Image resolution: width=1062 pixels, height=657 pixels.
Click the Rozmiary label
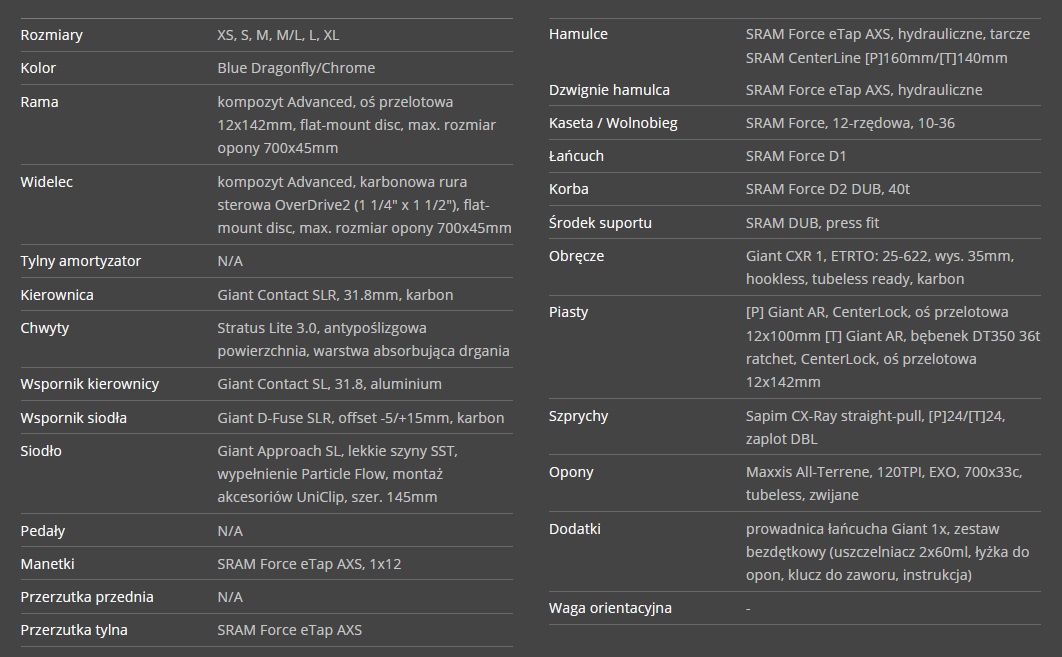pyautogui.click(x=51, y=35)
